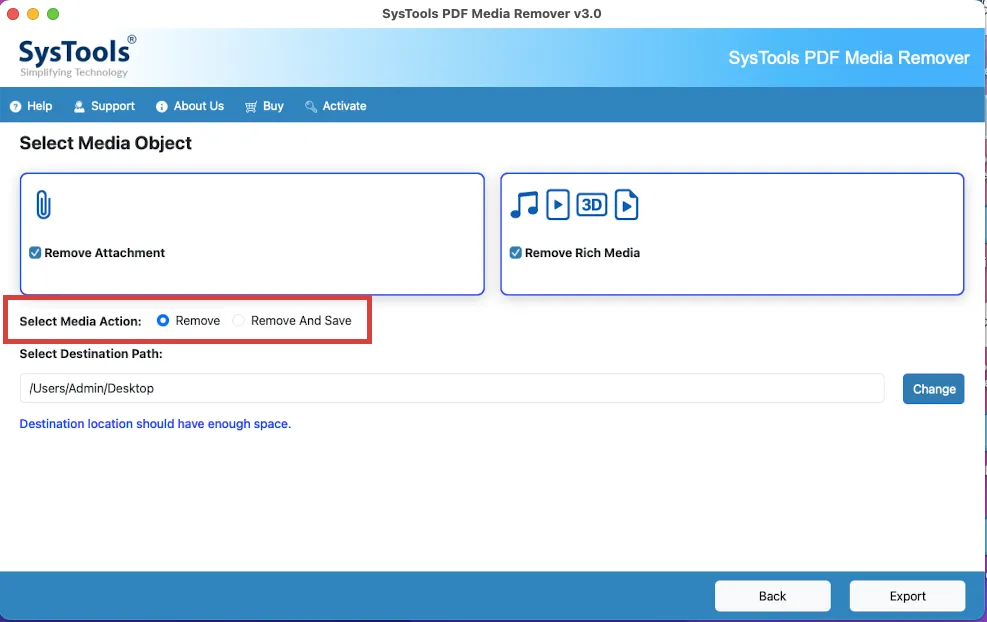Open the About Us menu item
Image resolution: width=987 pixels, height=622 pixels.
pos(190,106)
